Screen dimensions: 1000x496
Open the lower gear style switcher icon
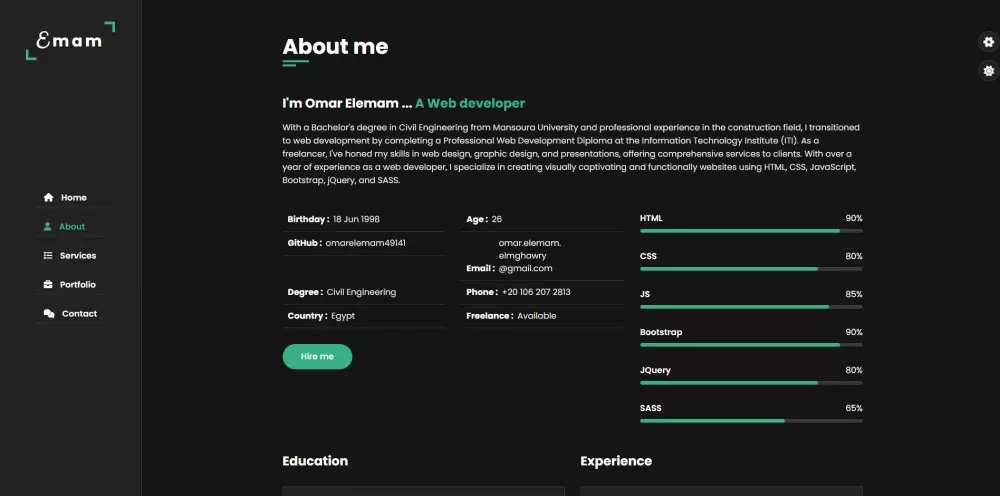tap(989, 71)
